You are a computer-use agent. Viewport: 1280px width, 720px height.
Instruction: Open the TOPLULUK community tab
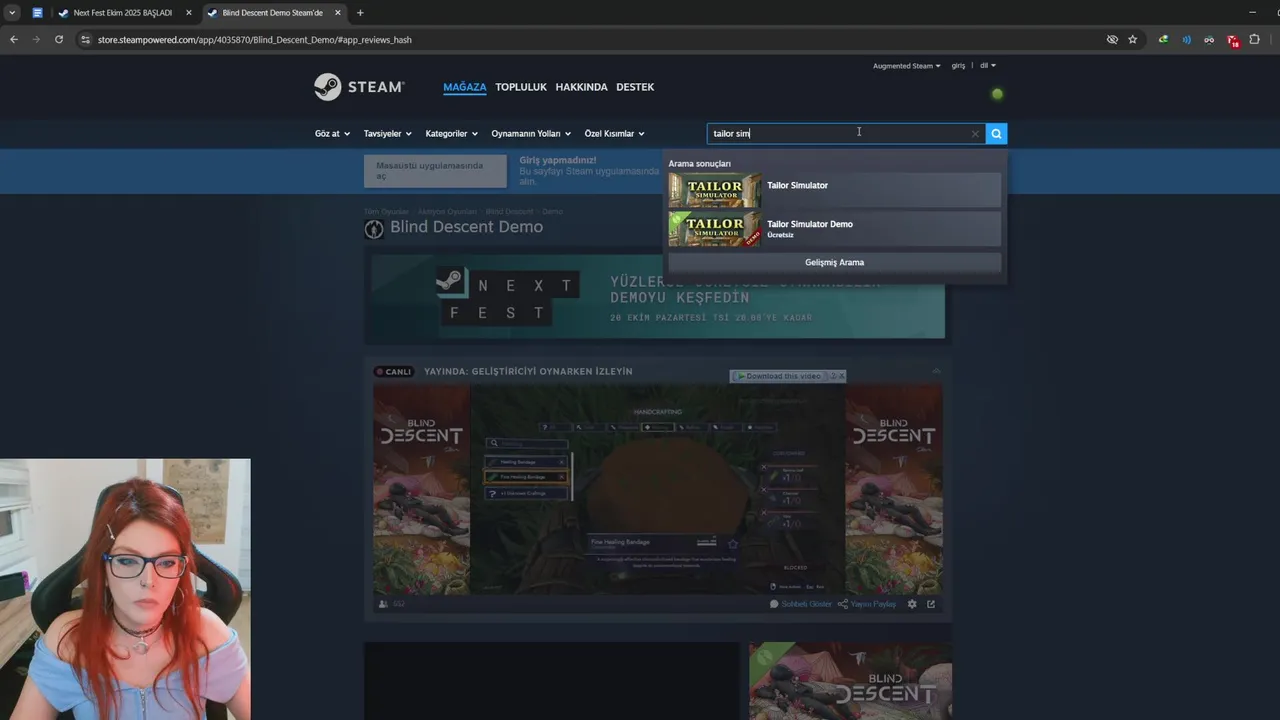pyautogui.click(x=521, y=87)
